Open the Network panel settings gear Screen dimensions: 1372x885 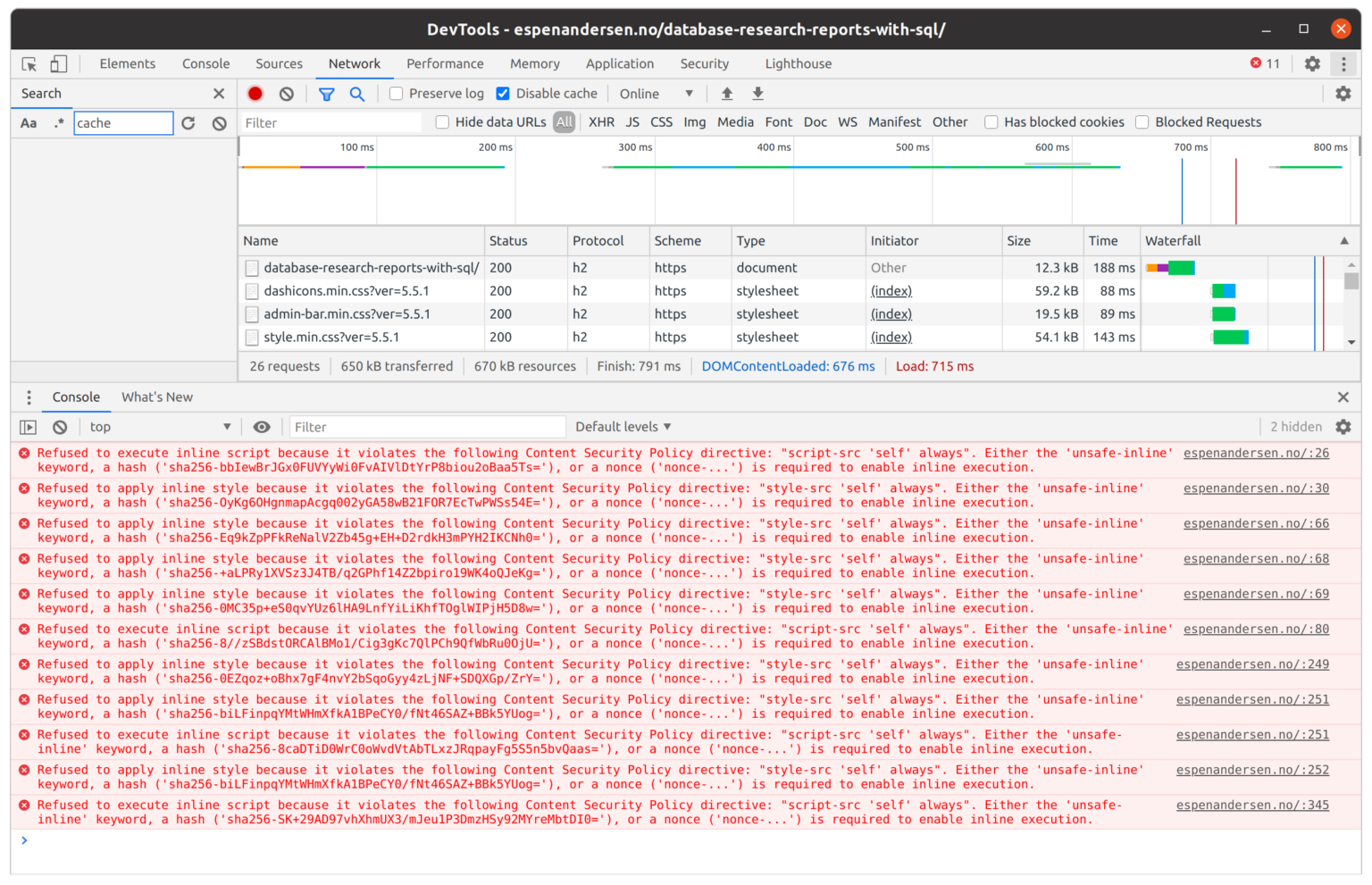pos(1343,94)
